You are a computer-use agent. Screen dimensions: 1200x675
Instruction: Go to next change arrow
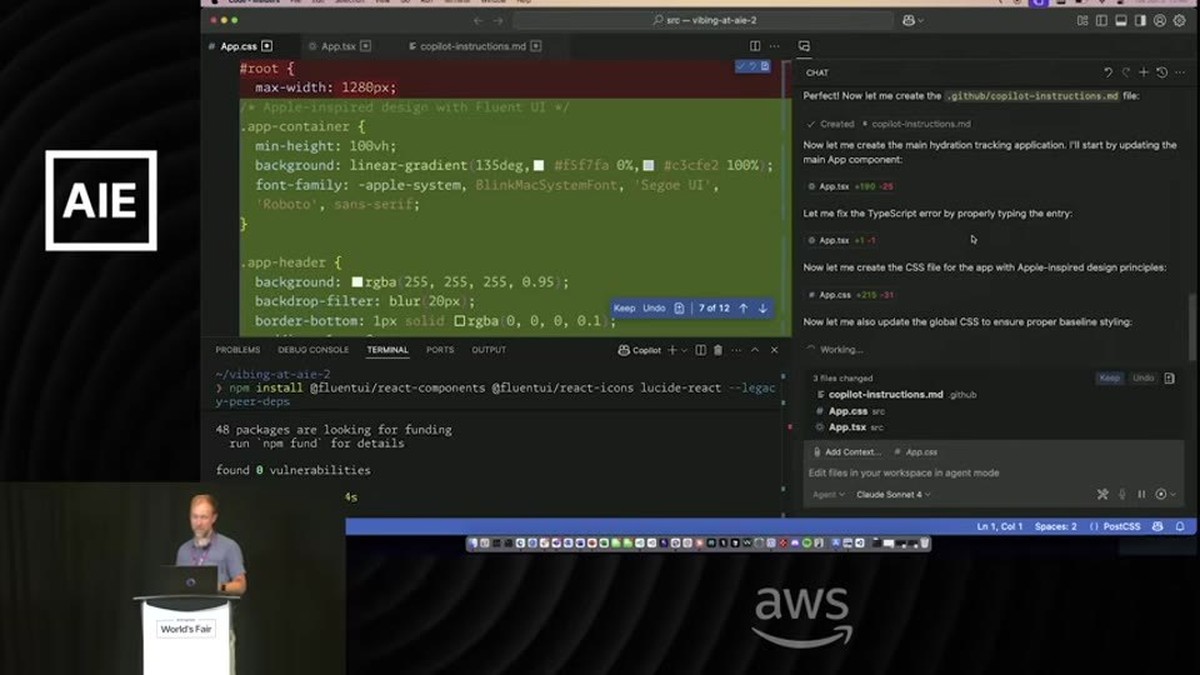tap(763, 308)
